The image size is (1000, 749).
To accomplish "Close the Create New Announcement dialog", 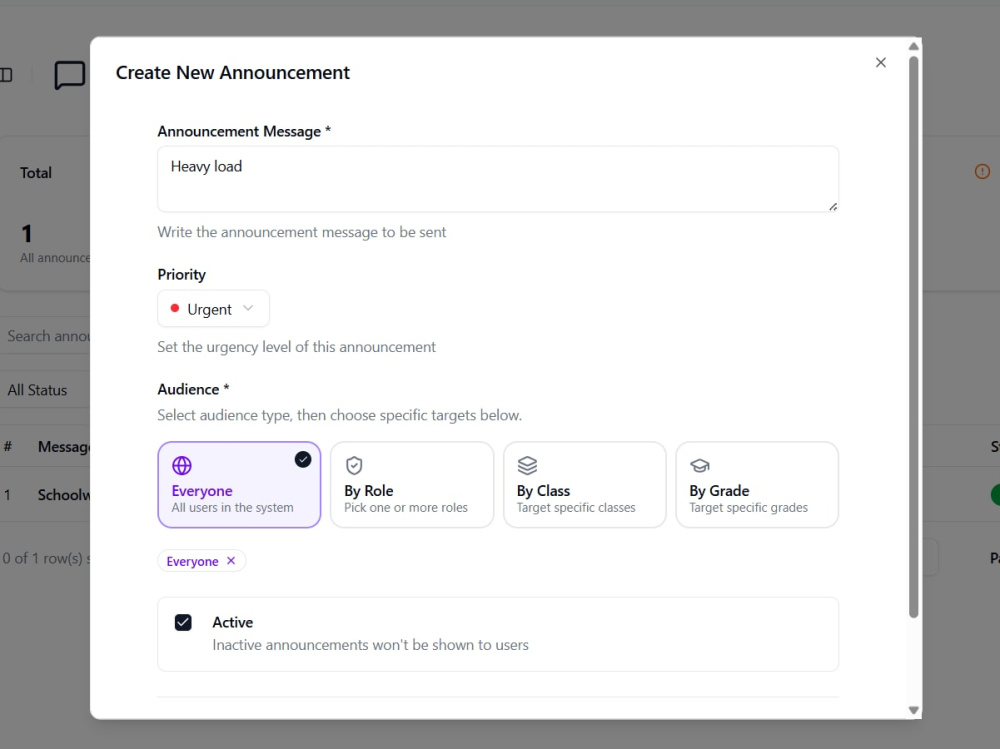I will [x=881, y=63].
